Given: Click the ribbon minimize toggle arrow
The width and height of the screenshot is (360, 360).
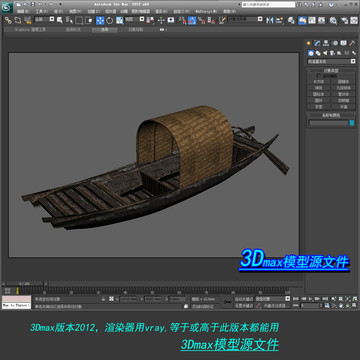Looking at the screenshot, I should 163,30.
